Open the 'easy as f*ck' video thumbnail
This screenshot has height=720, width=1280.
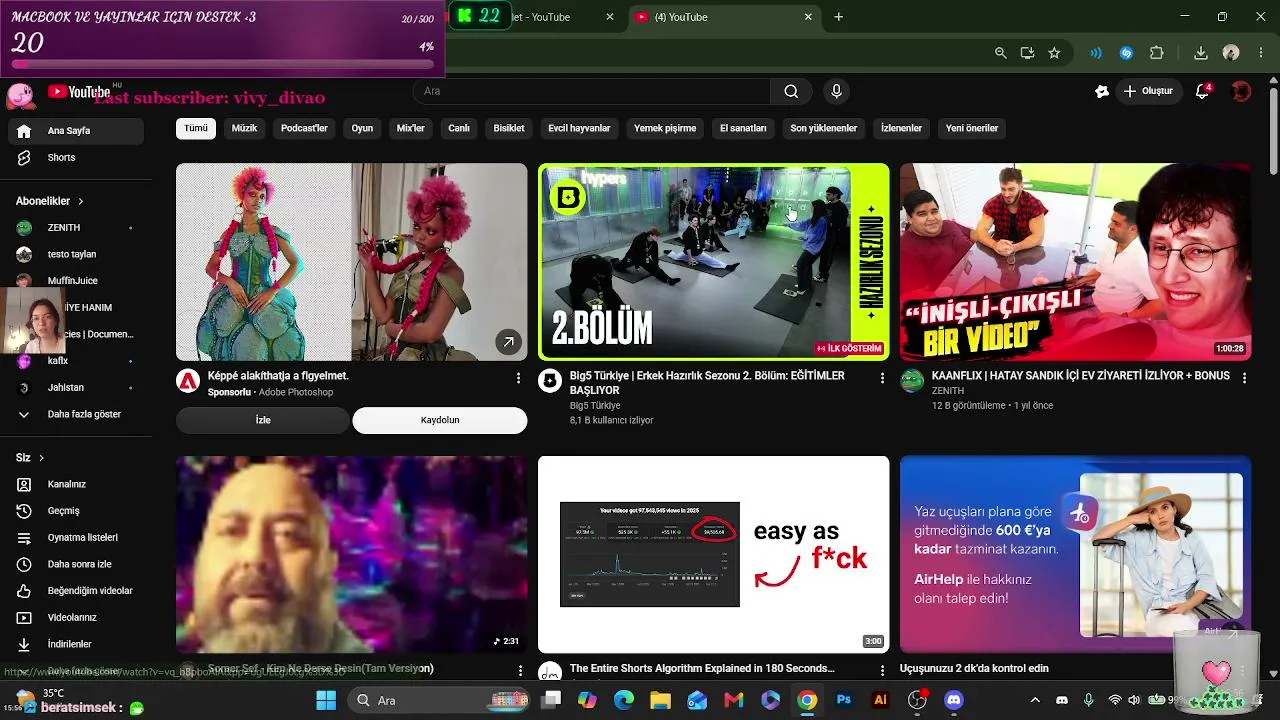(713, 554)
